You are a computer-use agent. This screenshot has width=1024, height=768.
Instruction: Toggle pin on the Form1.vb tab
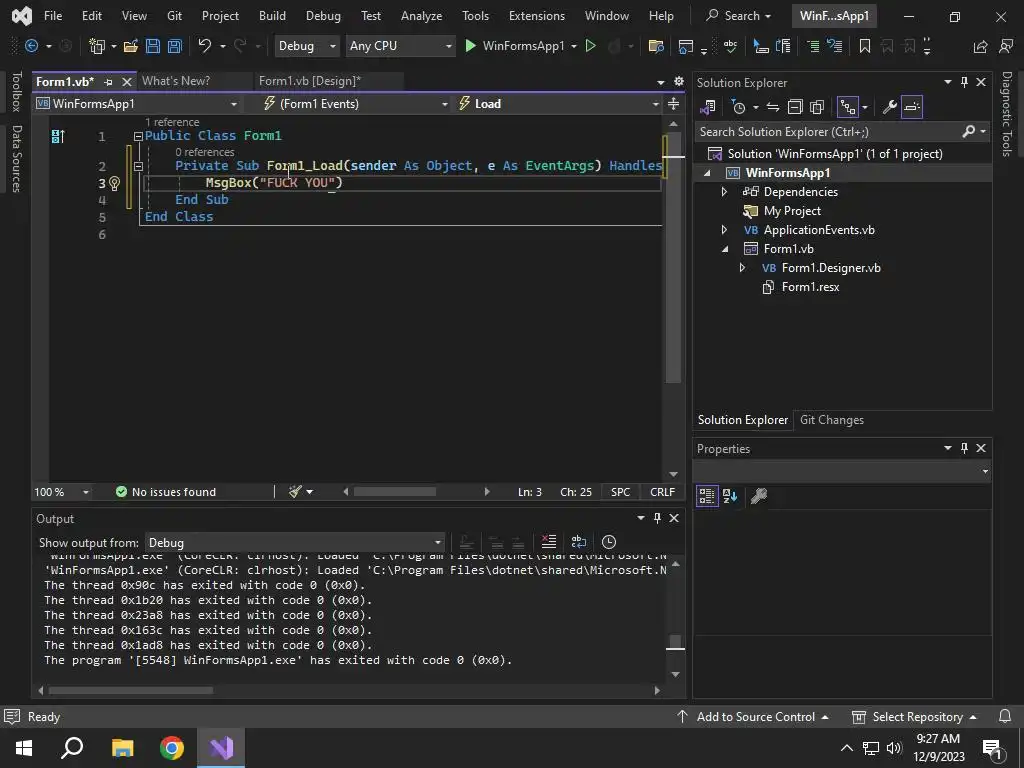[x=108, y=82]
